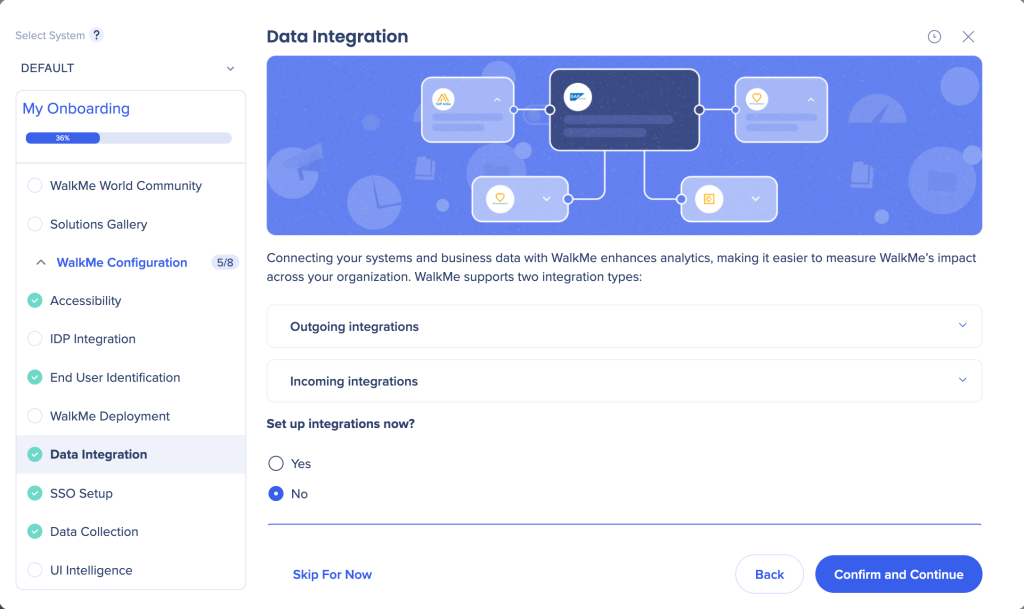Click the help question mark icon
Screen dimensions: 1024x609
coord(97,35)
